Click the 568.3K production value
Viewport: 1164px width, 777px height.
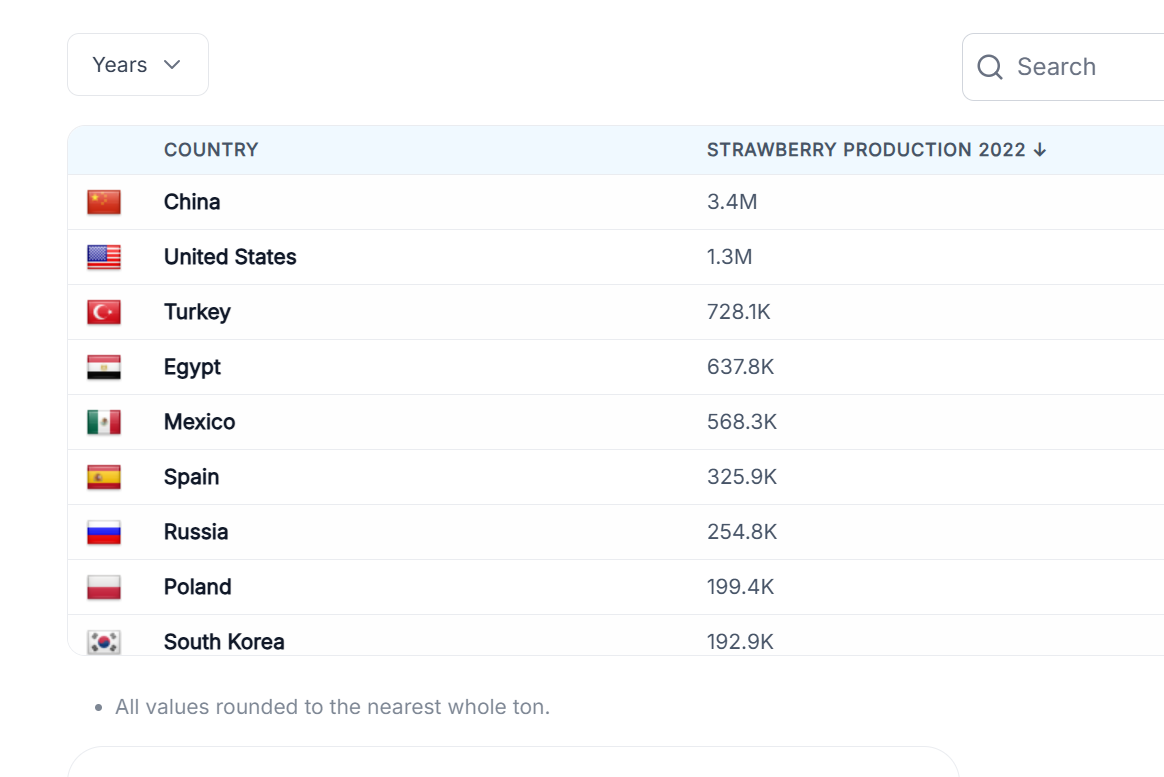(742, 422)
